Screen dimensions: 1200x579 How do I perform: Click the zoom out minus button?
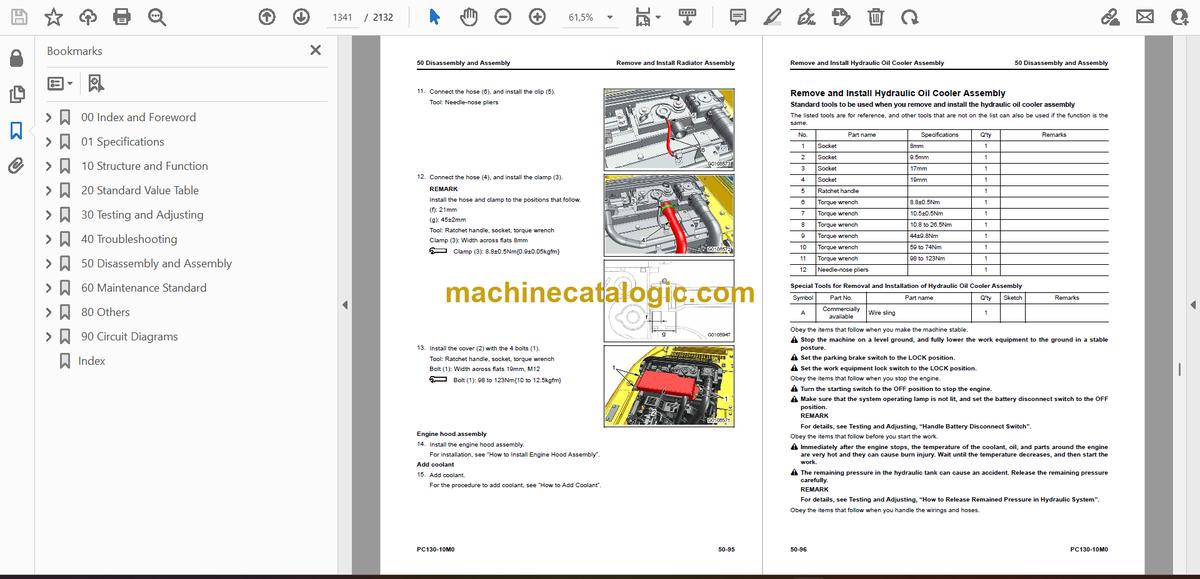[503, 17]
